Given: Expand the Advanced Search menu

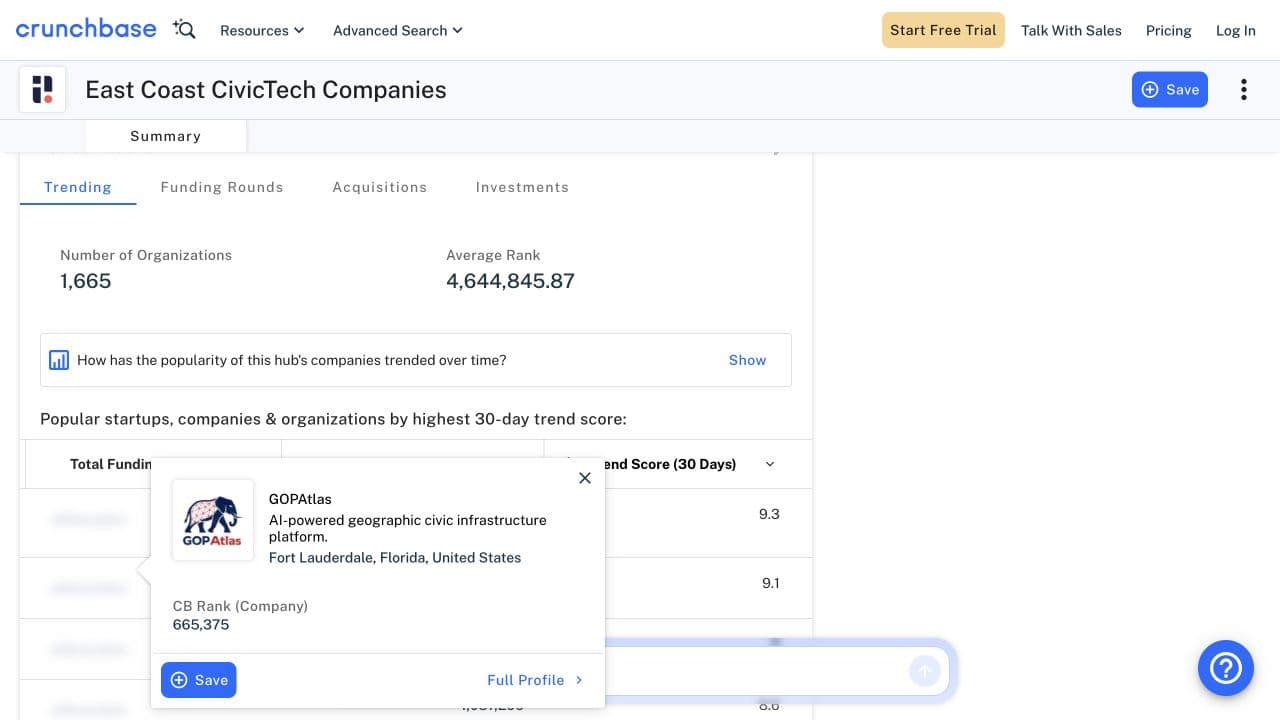Looking at the screenshot, I should tap(398, 31).
